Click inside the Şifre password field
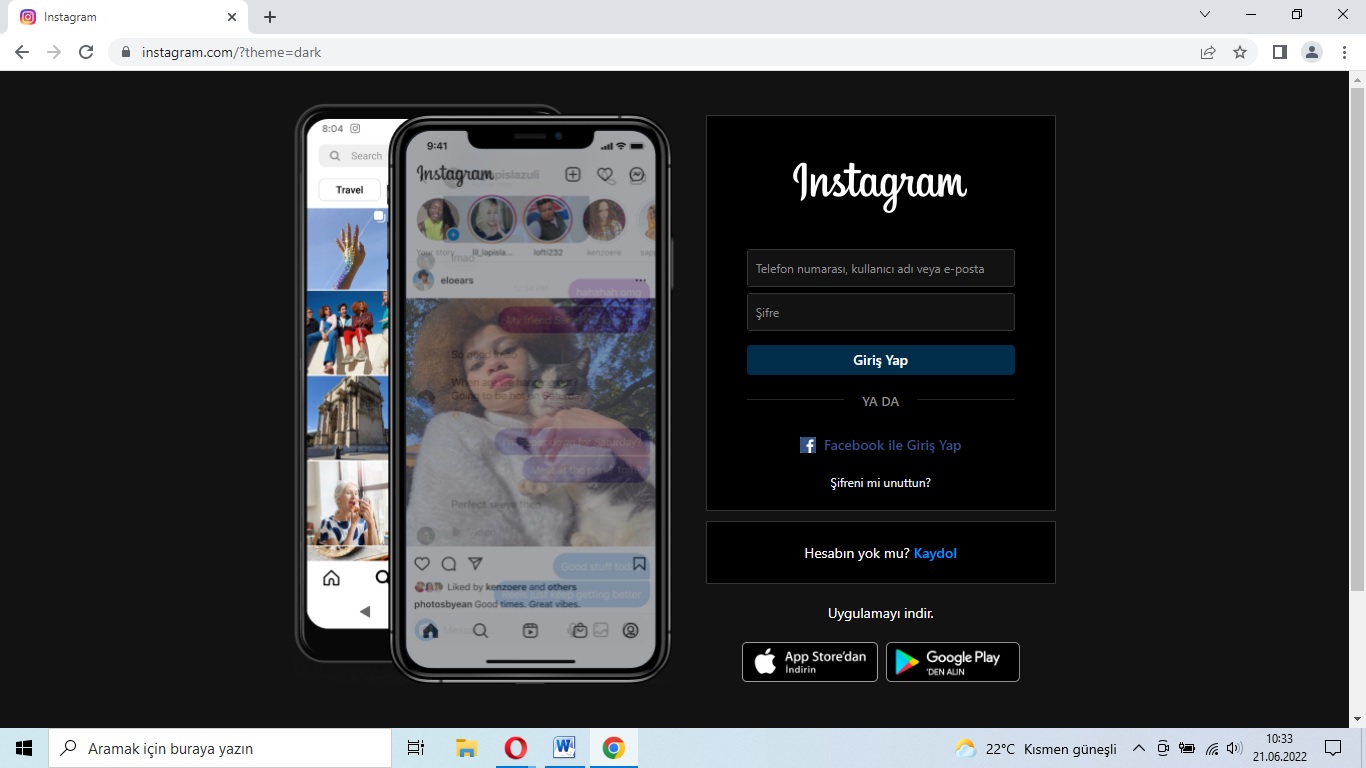The height and width of the screenshot is (768, 1366). (x=880, y=311)
